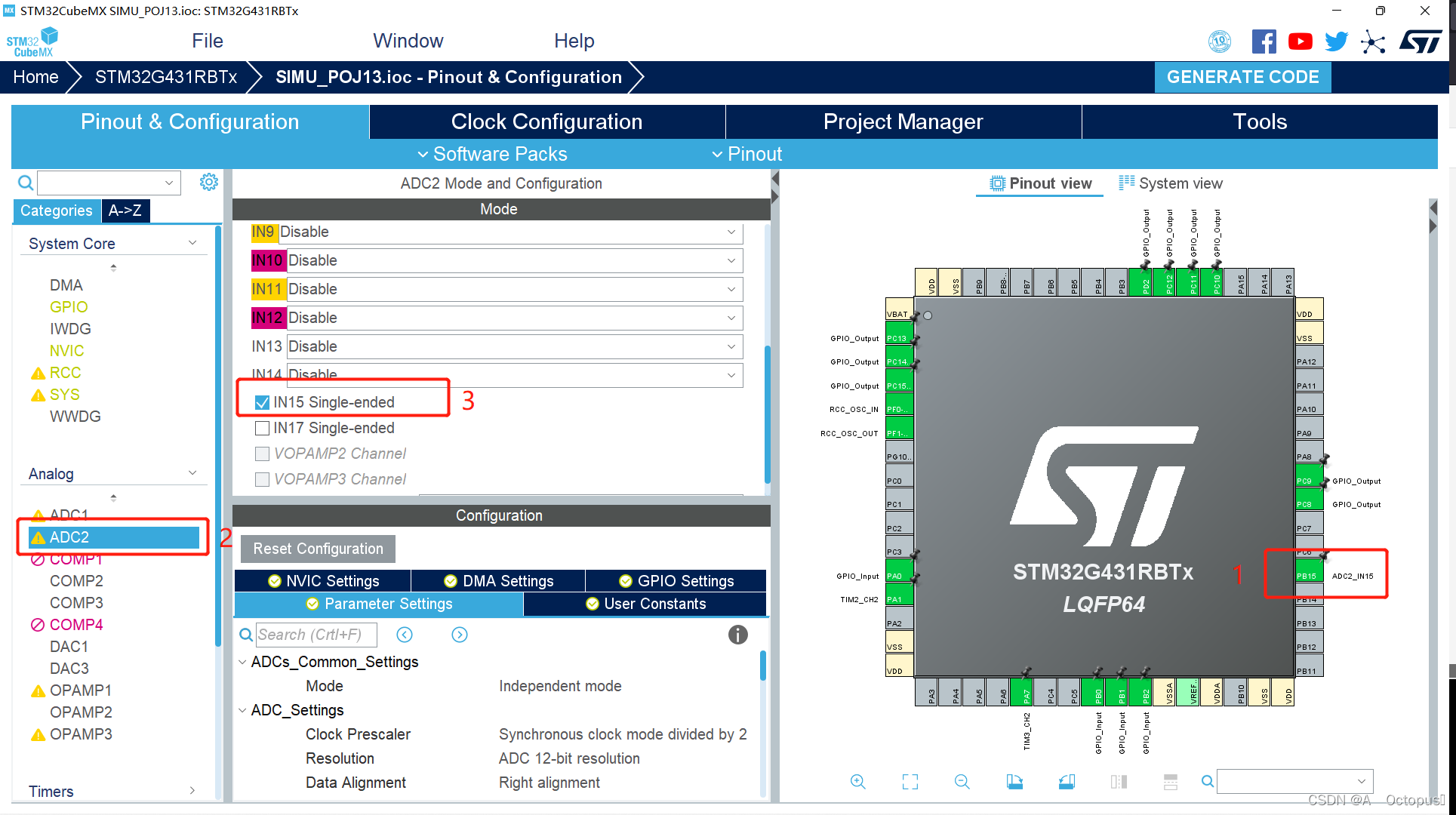Viewport: 1456px width, 815px height.
Task: Click the Reset Configuration button
Action: click(x=317, y=549)
